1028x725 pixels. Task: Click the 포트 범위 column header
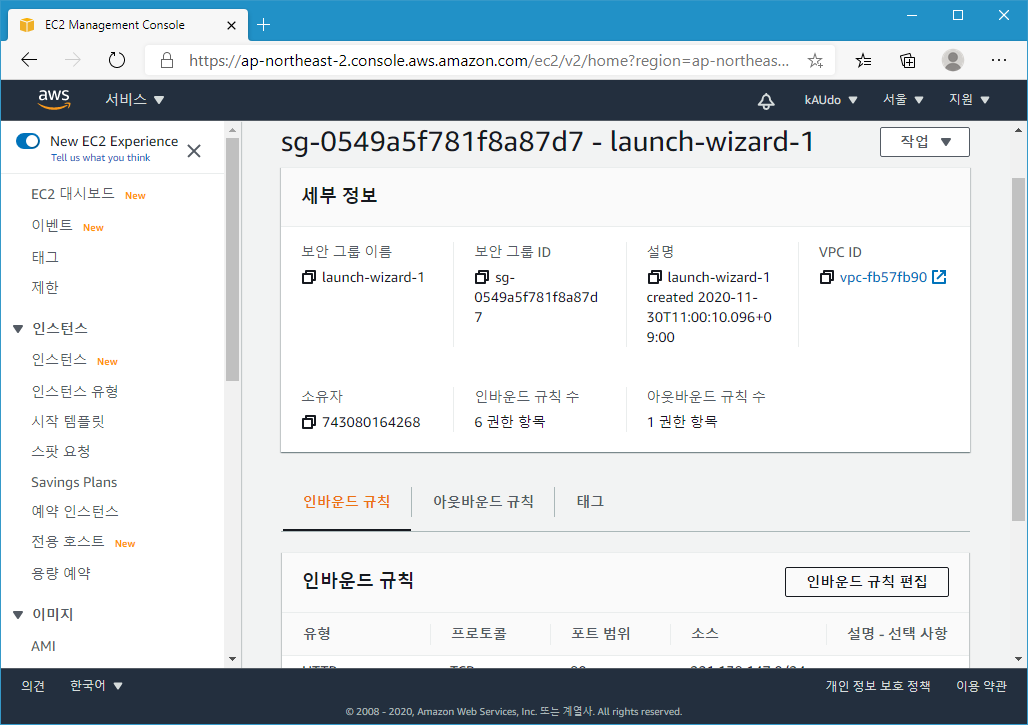click(x=601, y=634)
